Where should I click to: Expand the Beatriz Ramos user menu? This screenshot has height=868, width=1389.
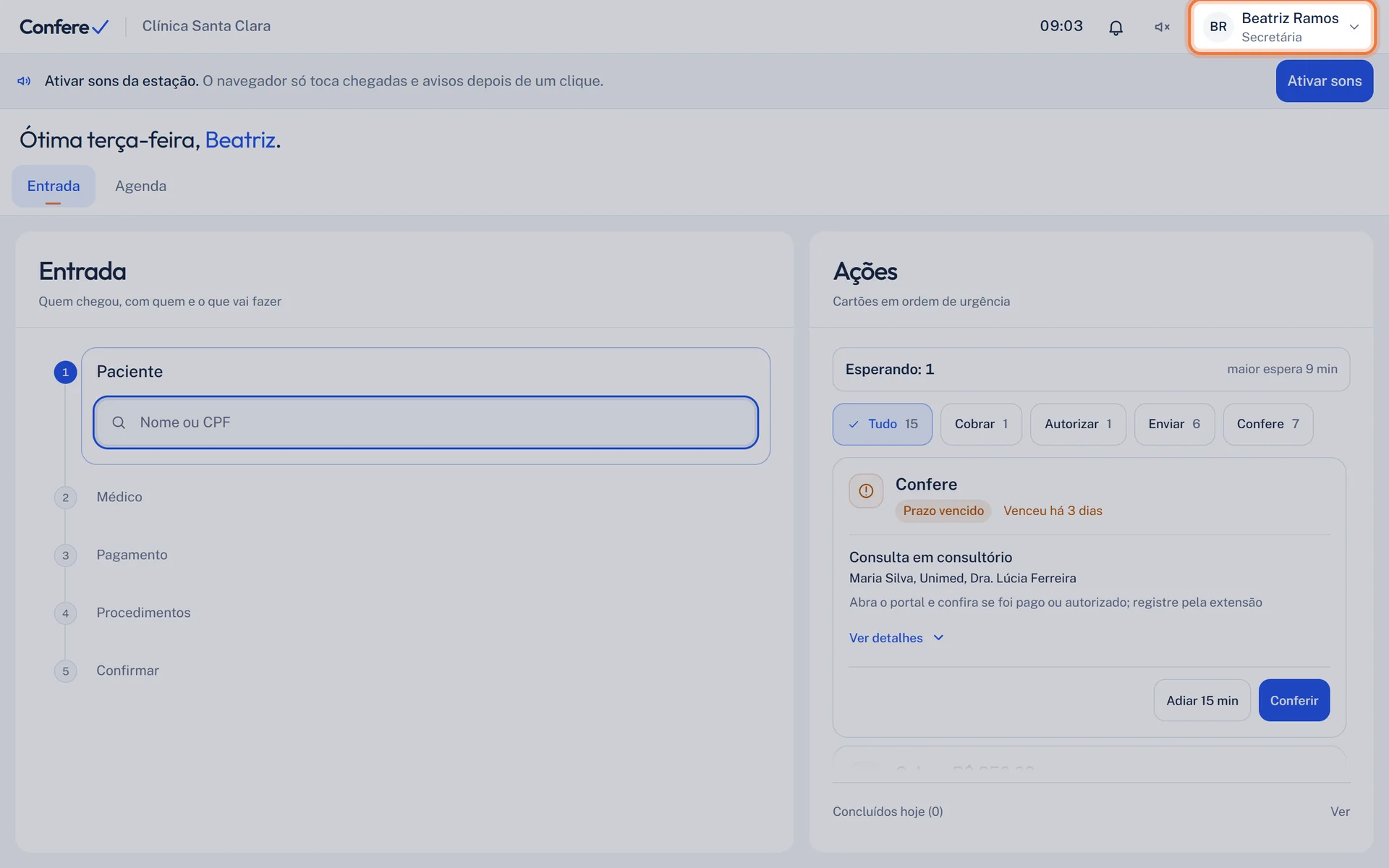[x=1282, y=27]
